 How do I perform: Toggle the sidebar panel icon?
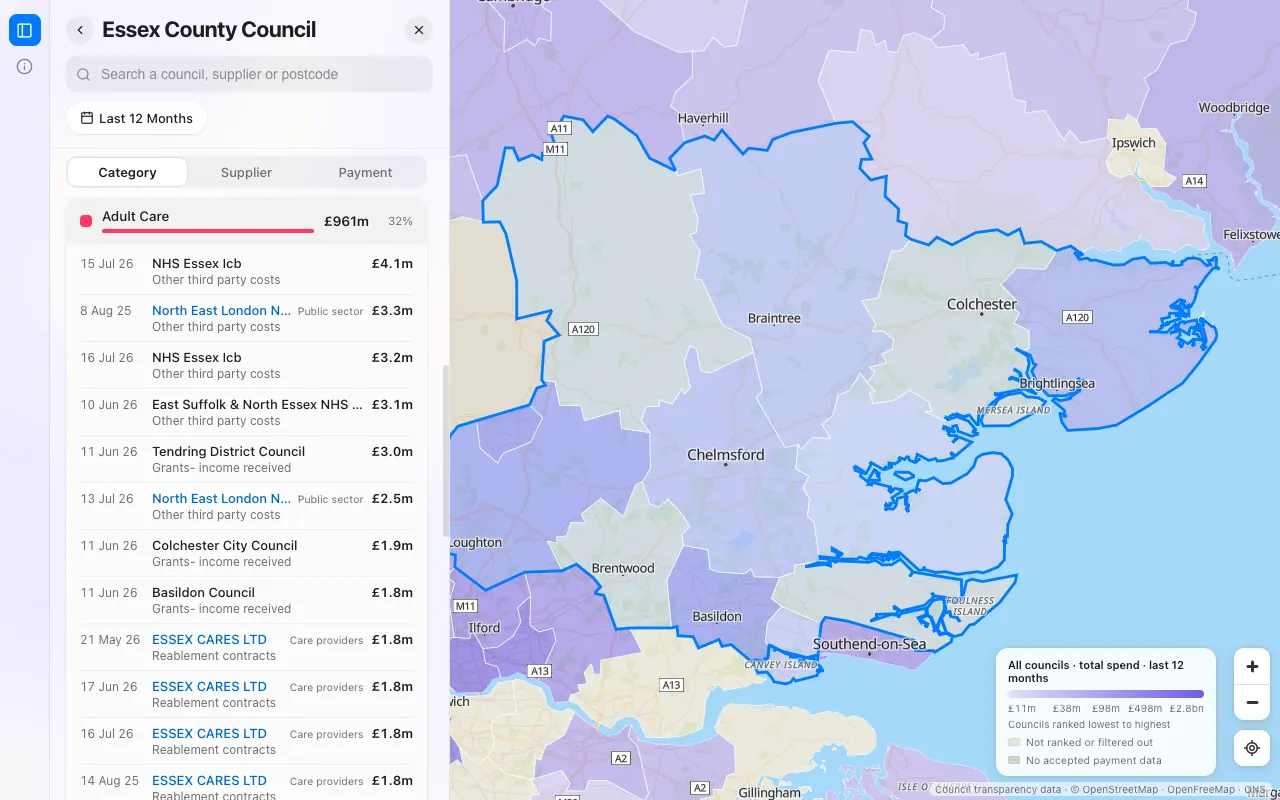tap(25, 30)
